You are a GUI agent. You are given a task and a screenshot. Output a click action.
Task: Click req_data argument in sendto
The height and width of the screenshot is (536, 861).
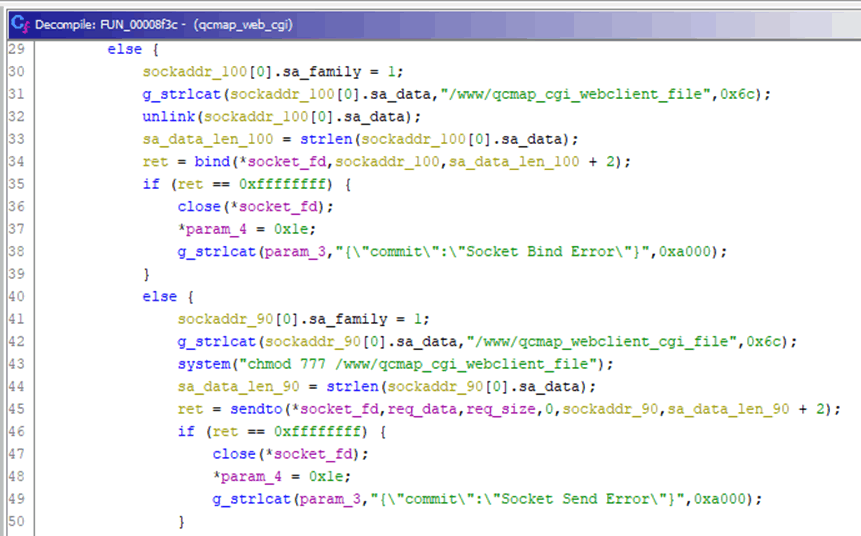click(x=422, y=410)
